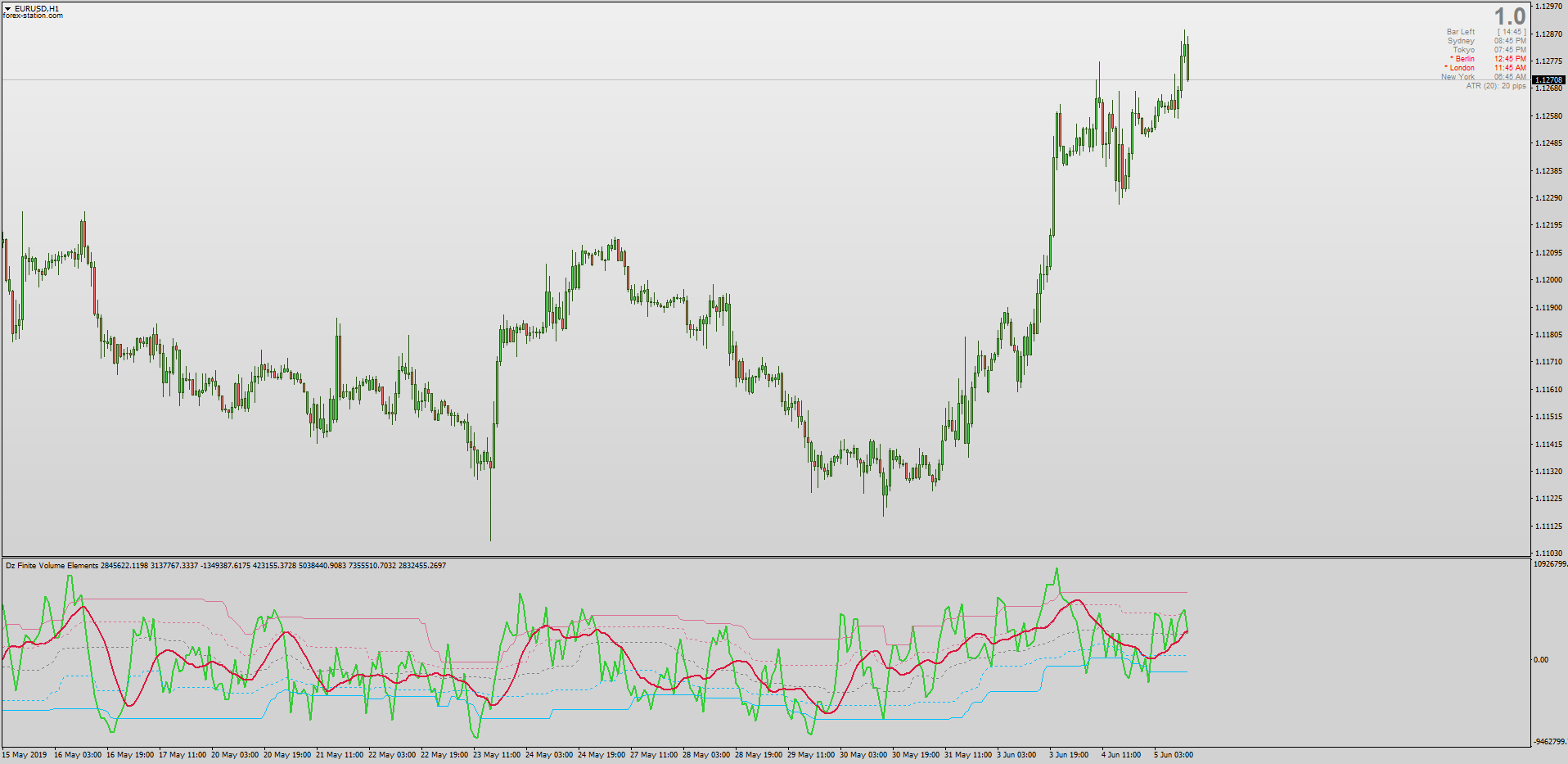The height and width of the screenshot is (764, 1568).
Task: Open the chart menu arrow beside EURUSD,H1
Action: (x=7, y=9)
